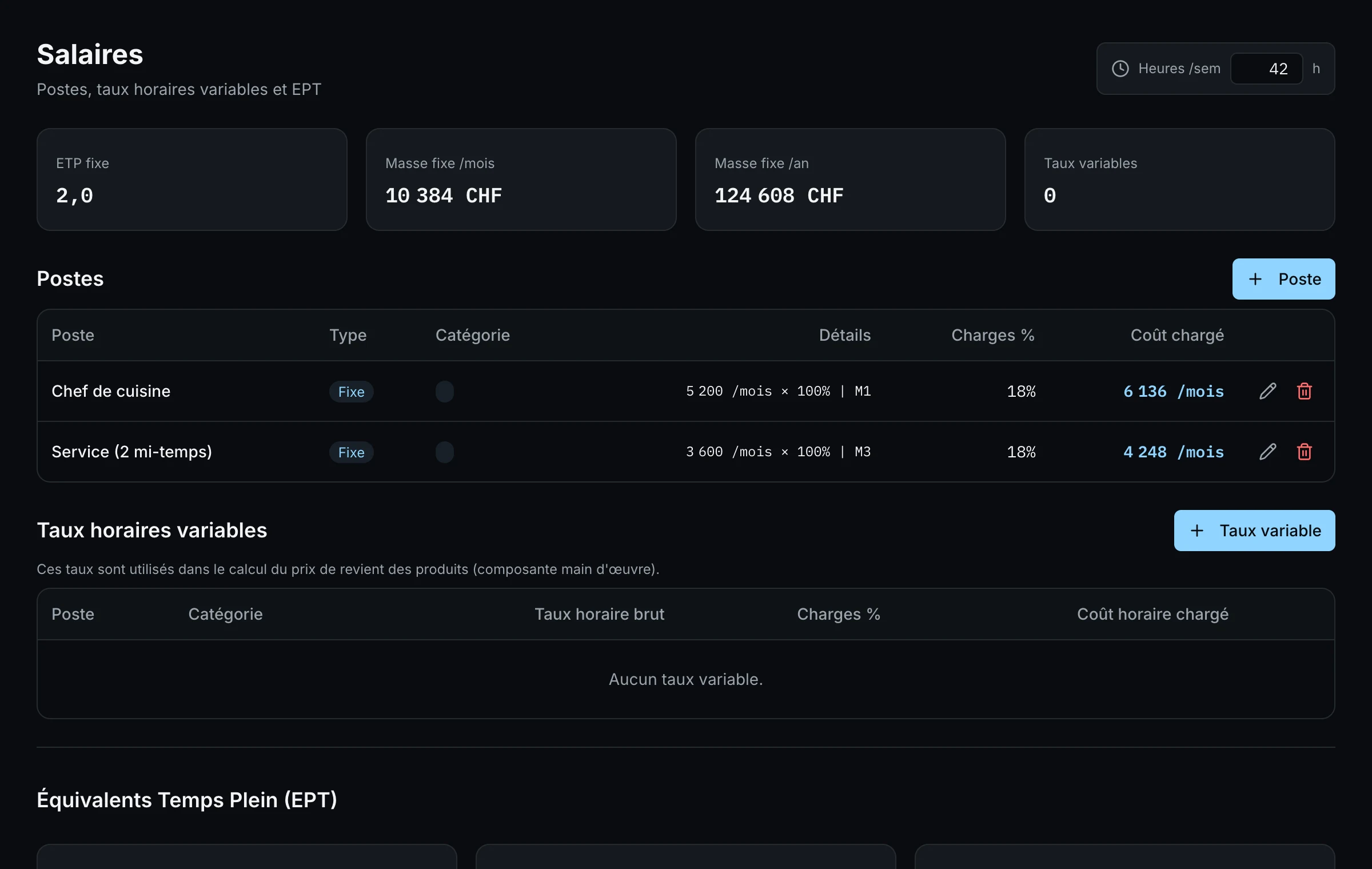Open the Masse fixe /an card
1372x869 pixels.
(850, 180)
